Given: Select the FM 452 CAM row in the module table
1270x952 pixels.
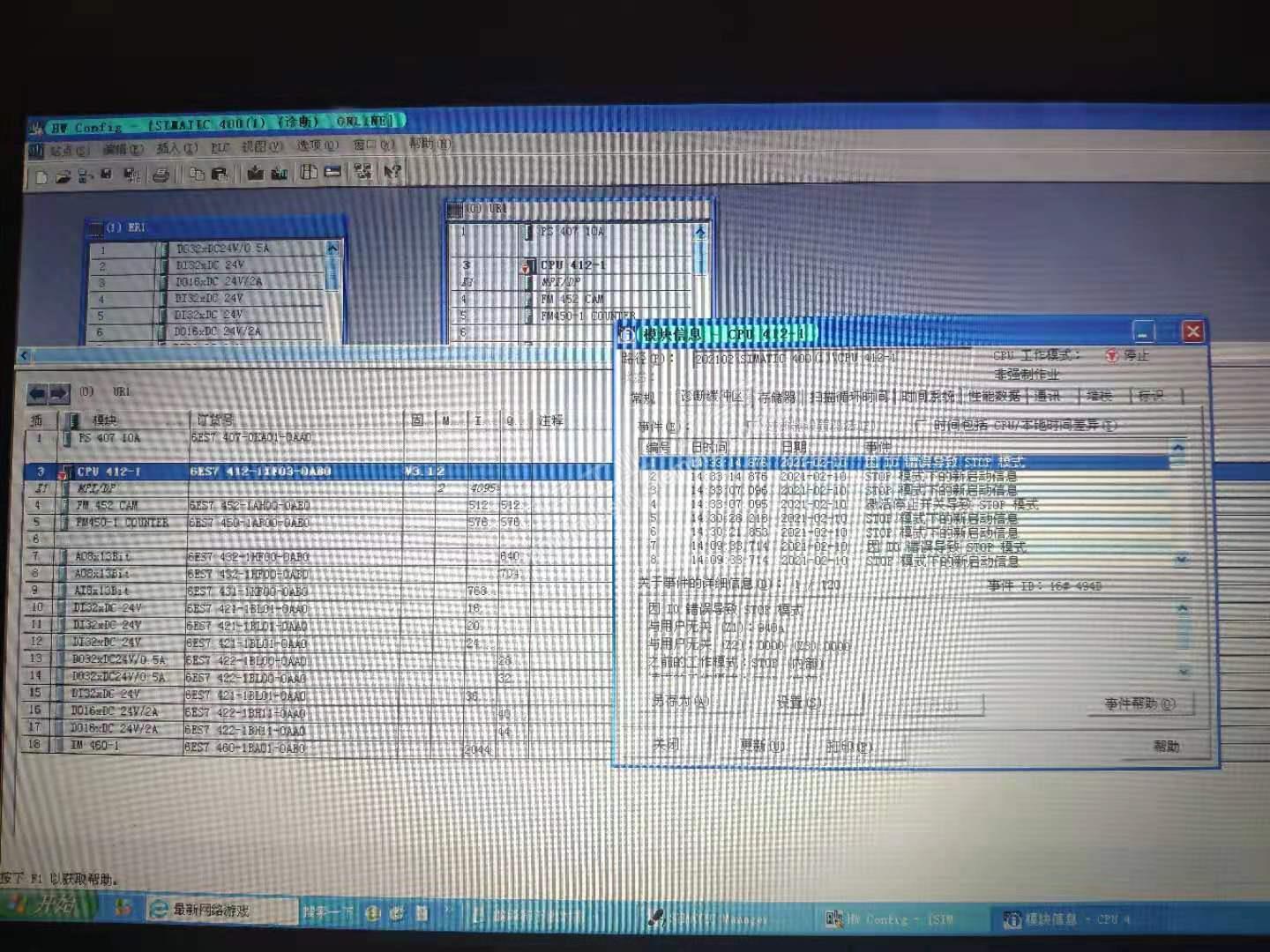Looking at the screenshot, I should [x=317, y=506].
